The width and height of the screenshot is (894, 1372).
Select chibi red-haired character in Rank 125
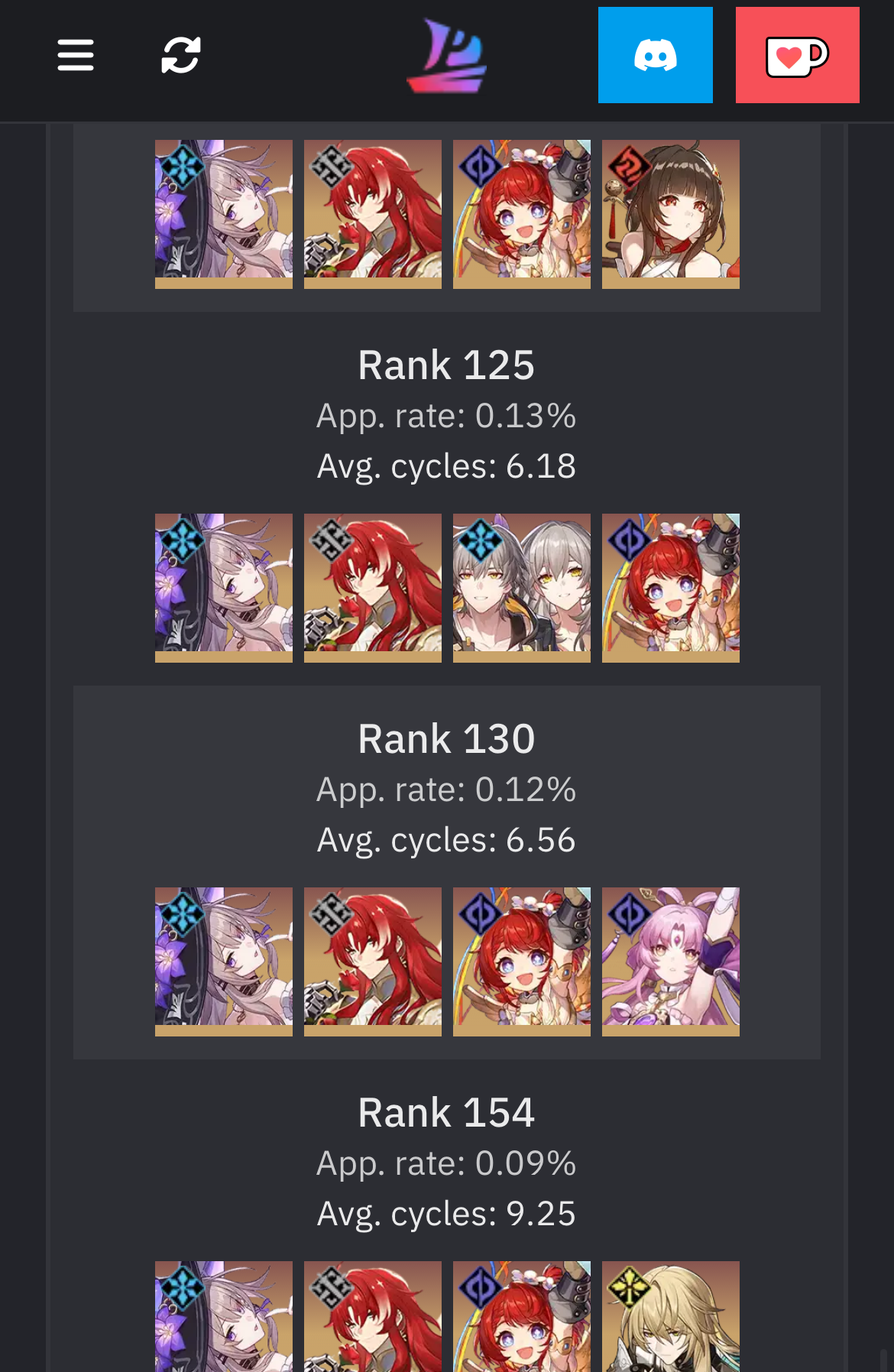click(x=671, y=588)
